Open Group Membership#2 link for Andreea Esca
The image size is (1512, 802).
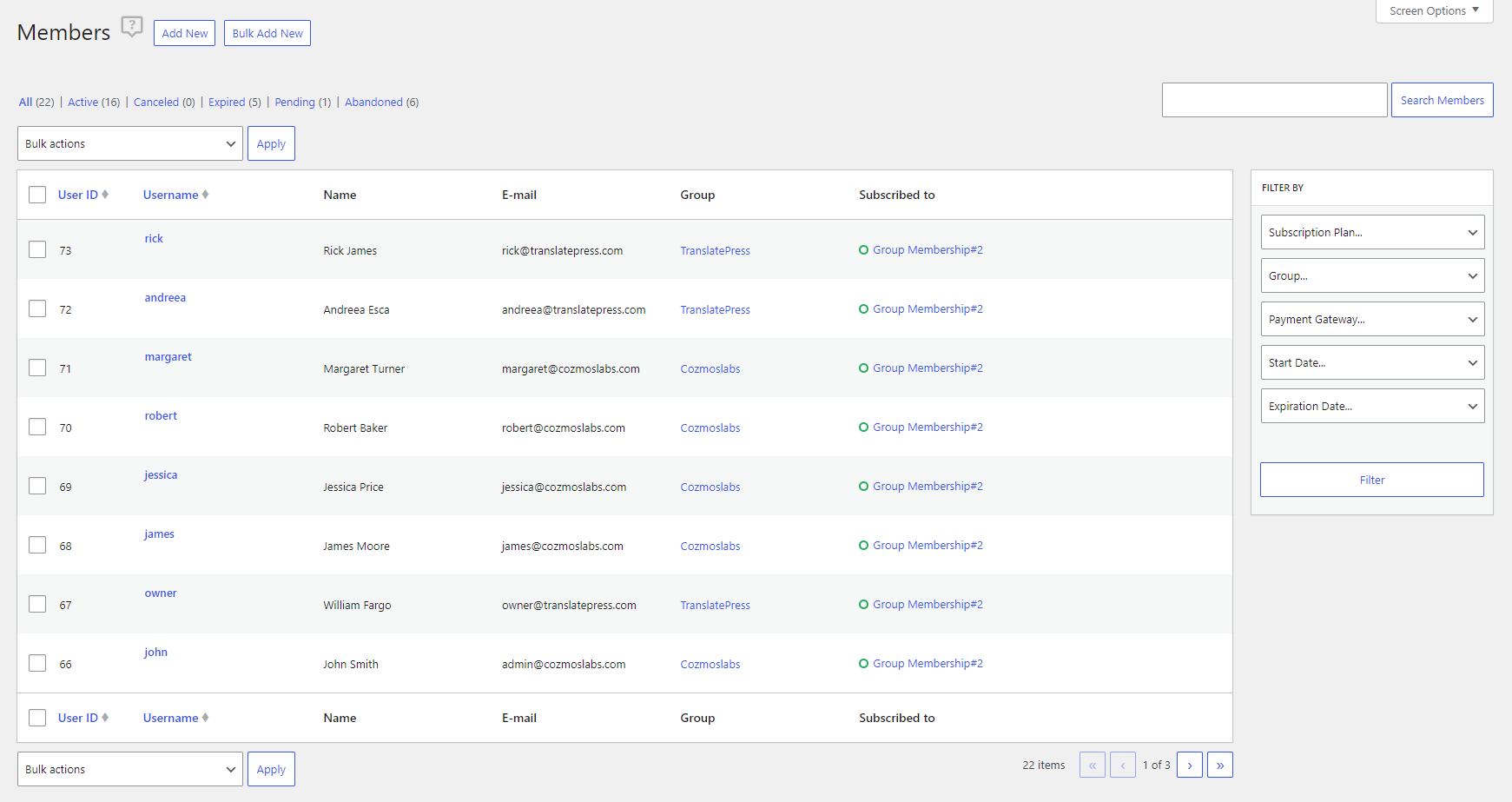(928, 308)
